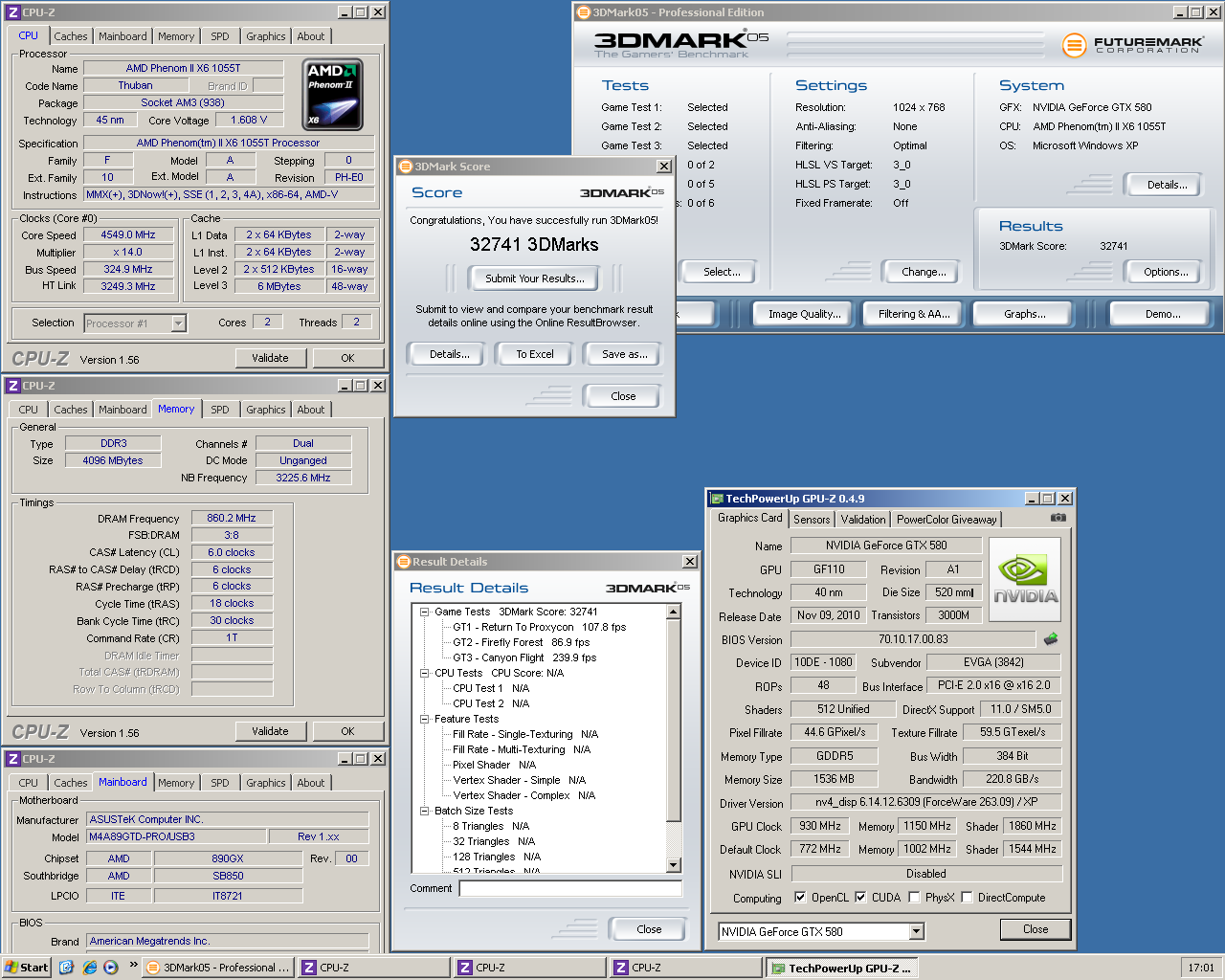Viewport: 1225px width, 980px height.
Task: Click the Demo... button
Action: pyautogui.click(x=1163, y=314)
